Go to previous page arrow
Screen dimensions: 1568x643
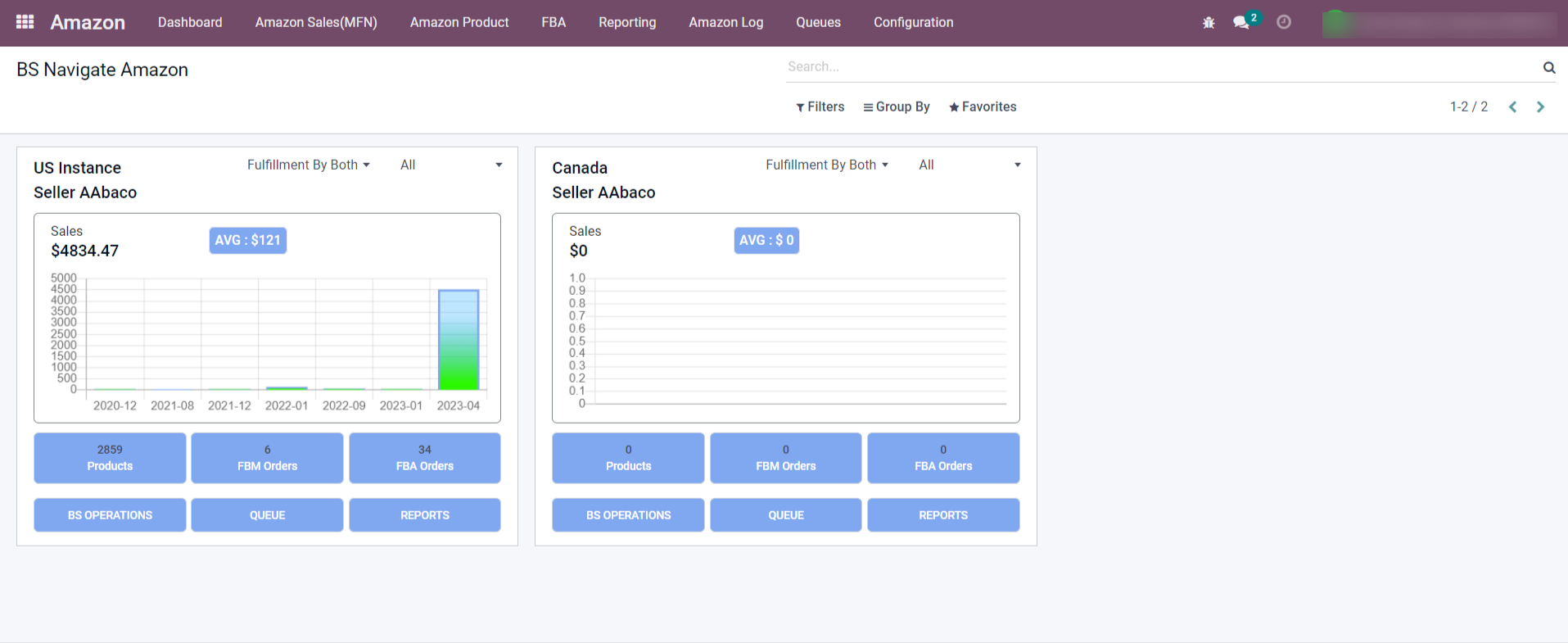coord(1513,107)
